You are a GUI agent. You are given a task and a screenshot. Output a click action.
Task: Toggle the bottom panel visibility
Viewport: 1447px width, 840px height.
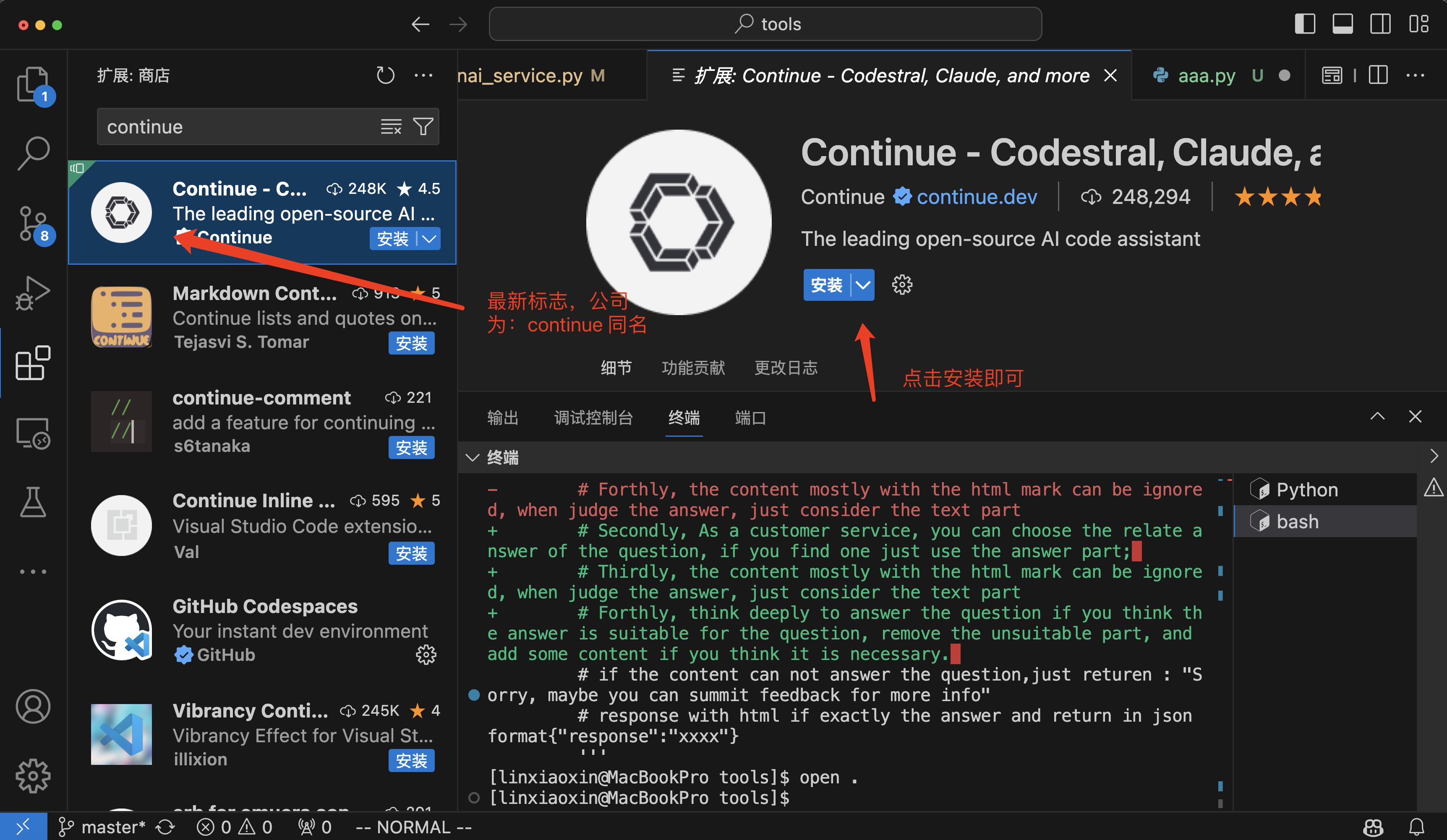point(1342,24)
